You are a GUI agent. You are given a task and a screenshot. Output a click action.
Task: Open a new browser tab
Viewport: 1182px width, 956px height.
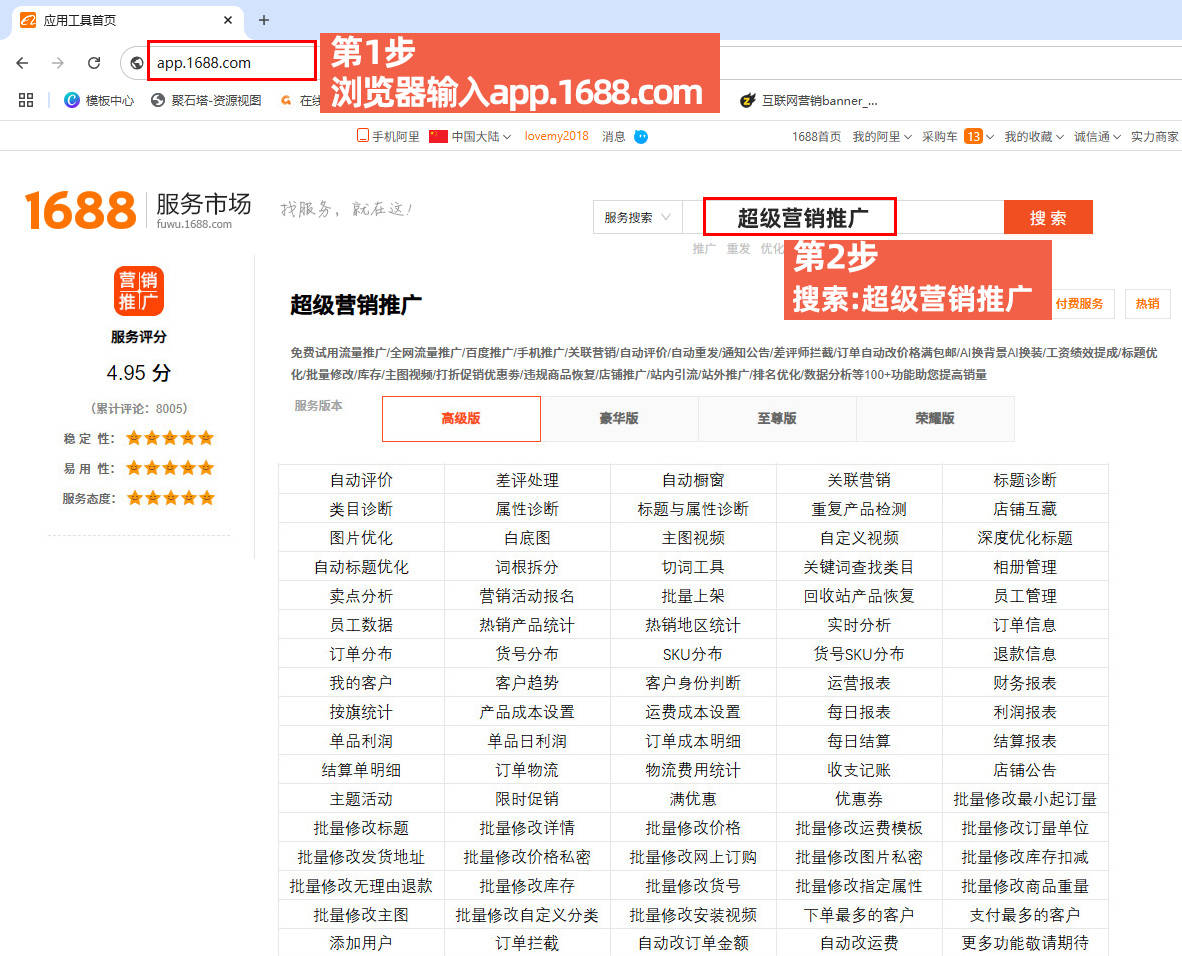click(264, 20)
